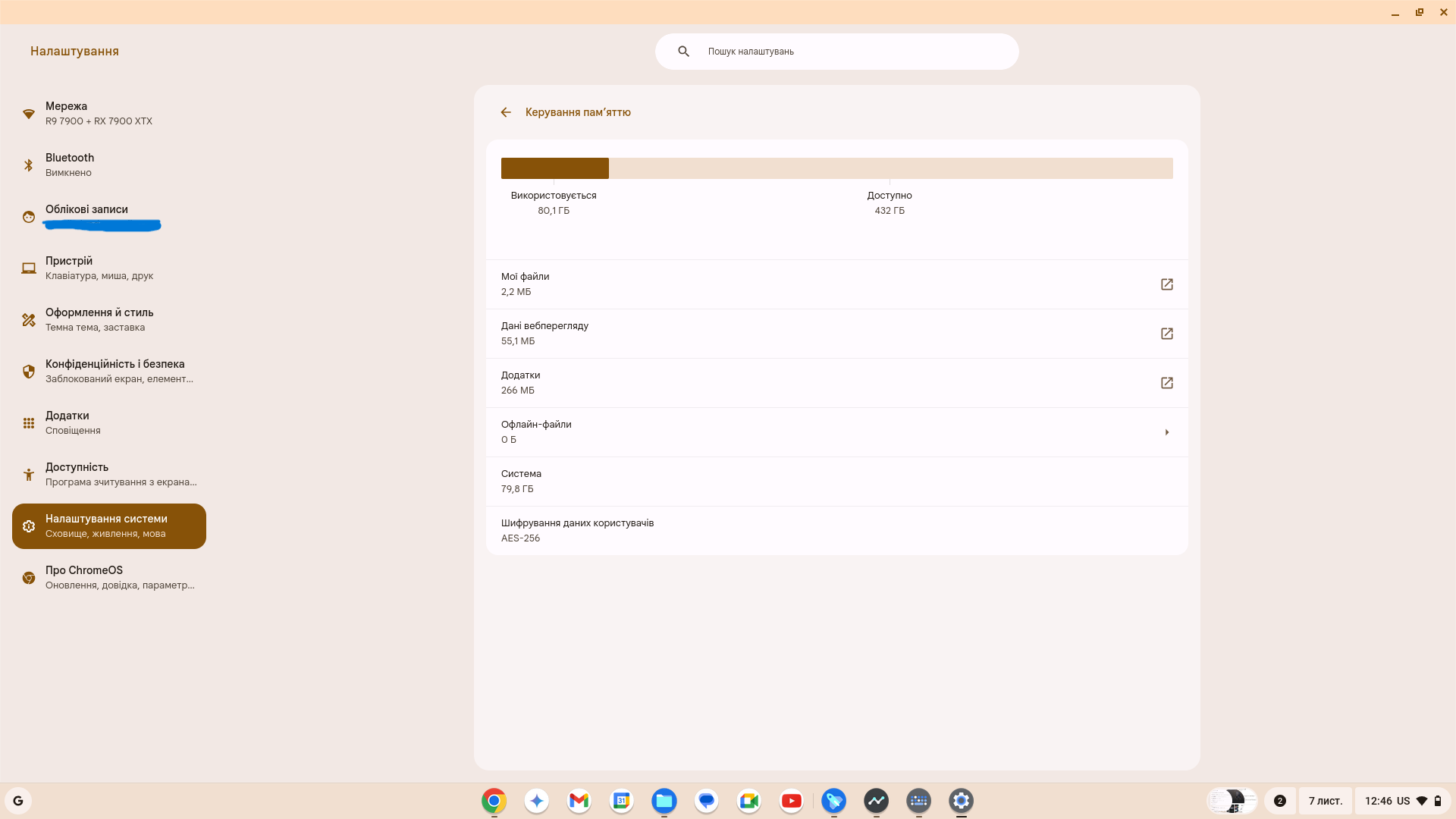Open Про ChromeOS page
1456x819 pixels.
point(110,577)
